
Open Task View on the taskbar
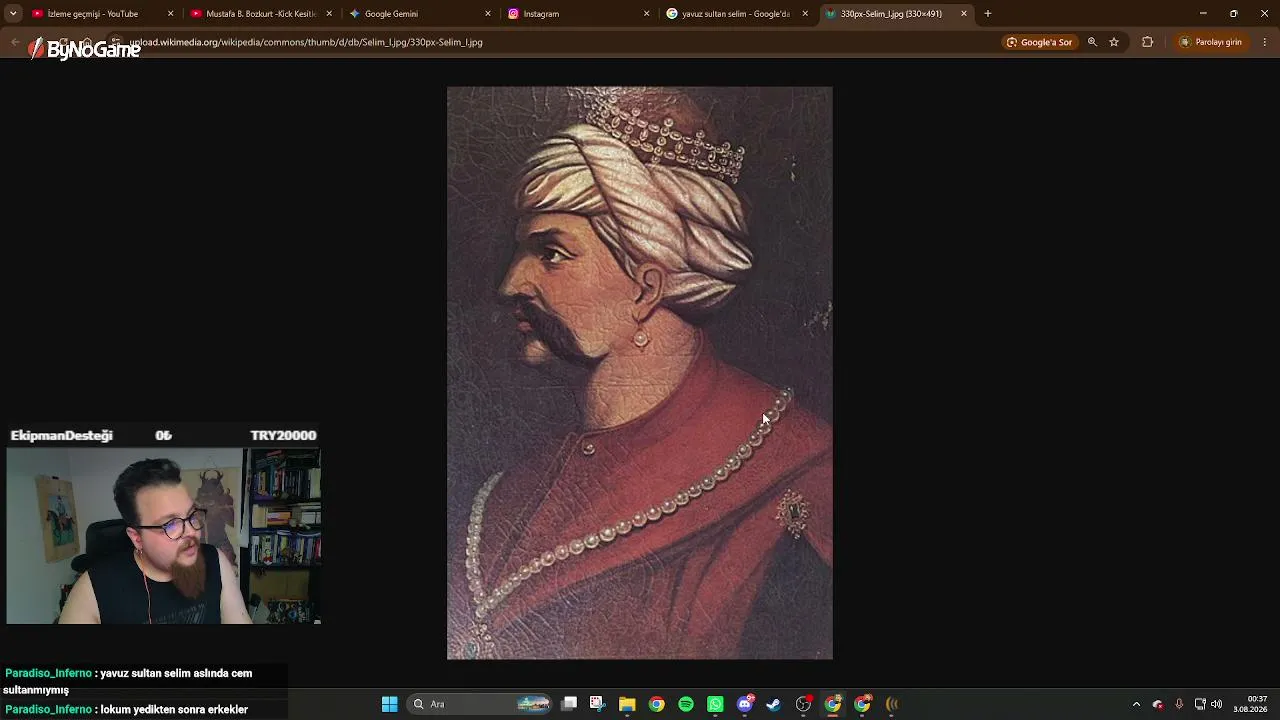coord(569,704)
